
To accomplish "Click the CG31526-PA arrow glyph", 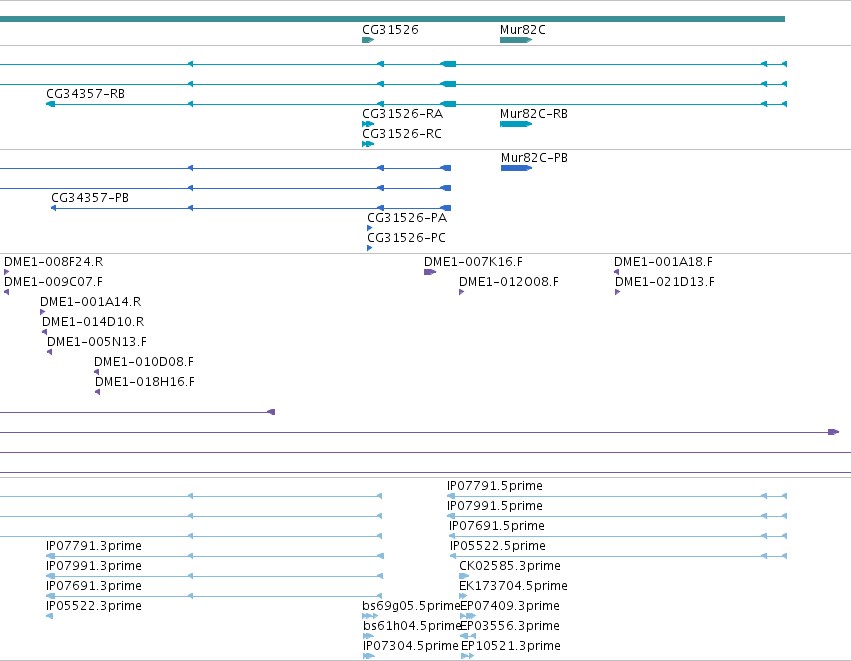I will point(370,228).
